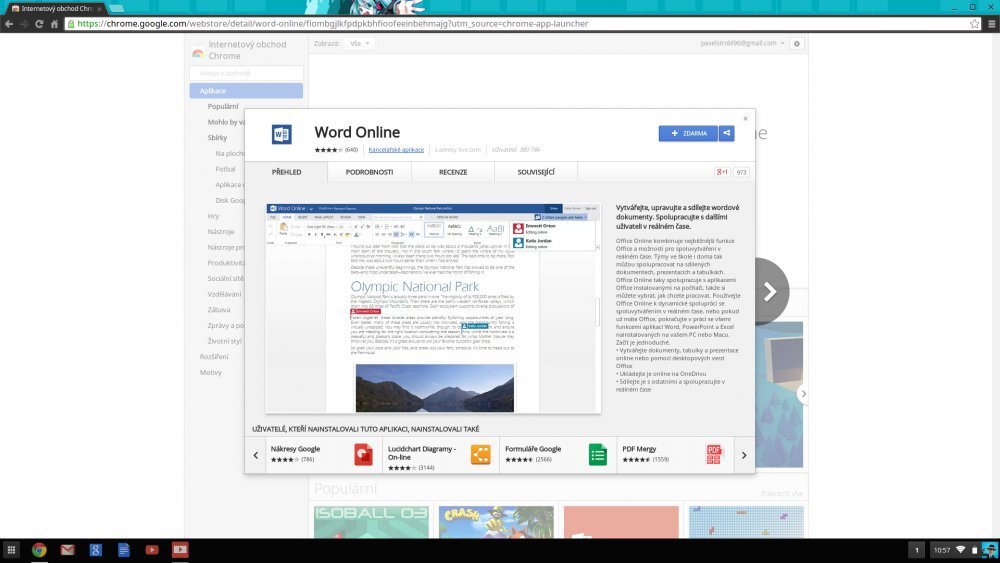Viewport: 1000px width, 563px height.
Task: Close the Internetový obchod Chrome tab
Action: [x=99, y=8]
